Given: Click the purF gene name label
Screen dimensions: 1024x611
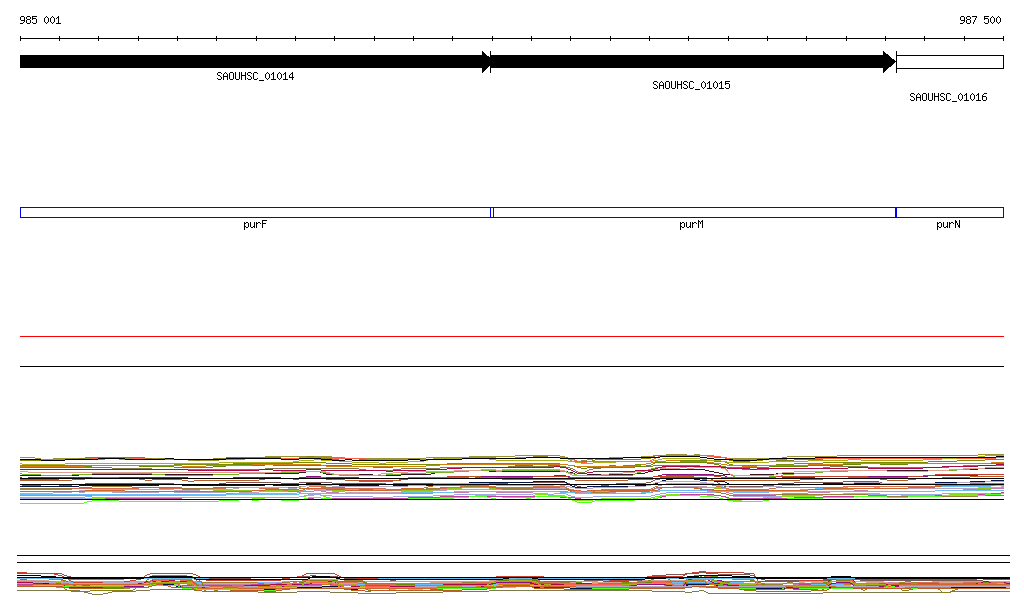Looking at the screenshot, I should [x=255, y=225].
